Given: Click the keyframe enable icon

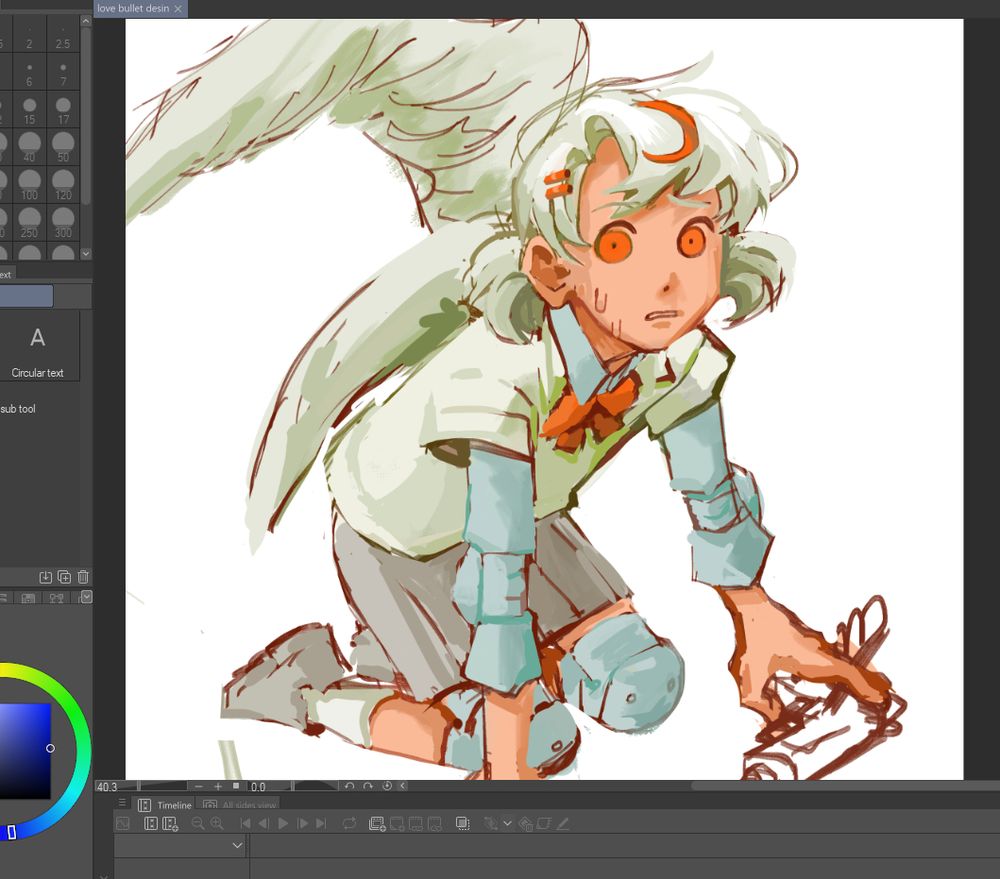Looking at the screenshot, I should pos(490,824).
